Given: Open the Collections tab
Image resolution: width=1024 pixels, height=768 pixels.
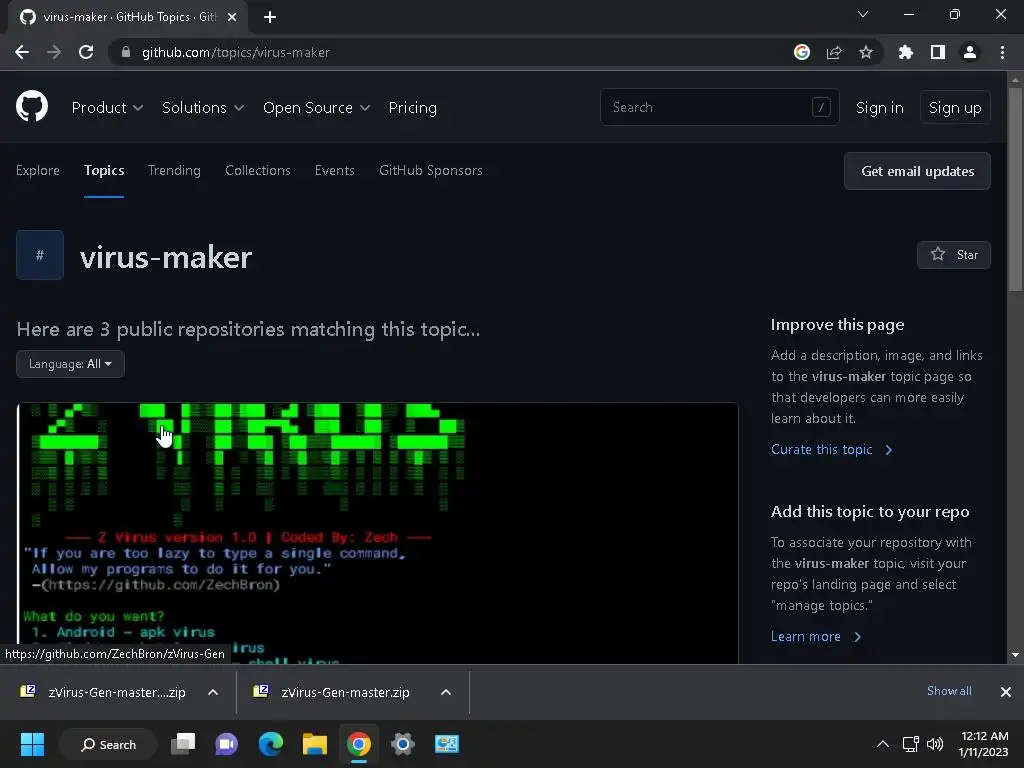Looking at the screenshot, I should coord(258,170).
